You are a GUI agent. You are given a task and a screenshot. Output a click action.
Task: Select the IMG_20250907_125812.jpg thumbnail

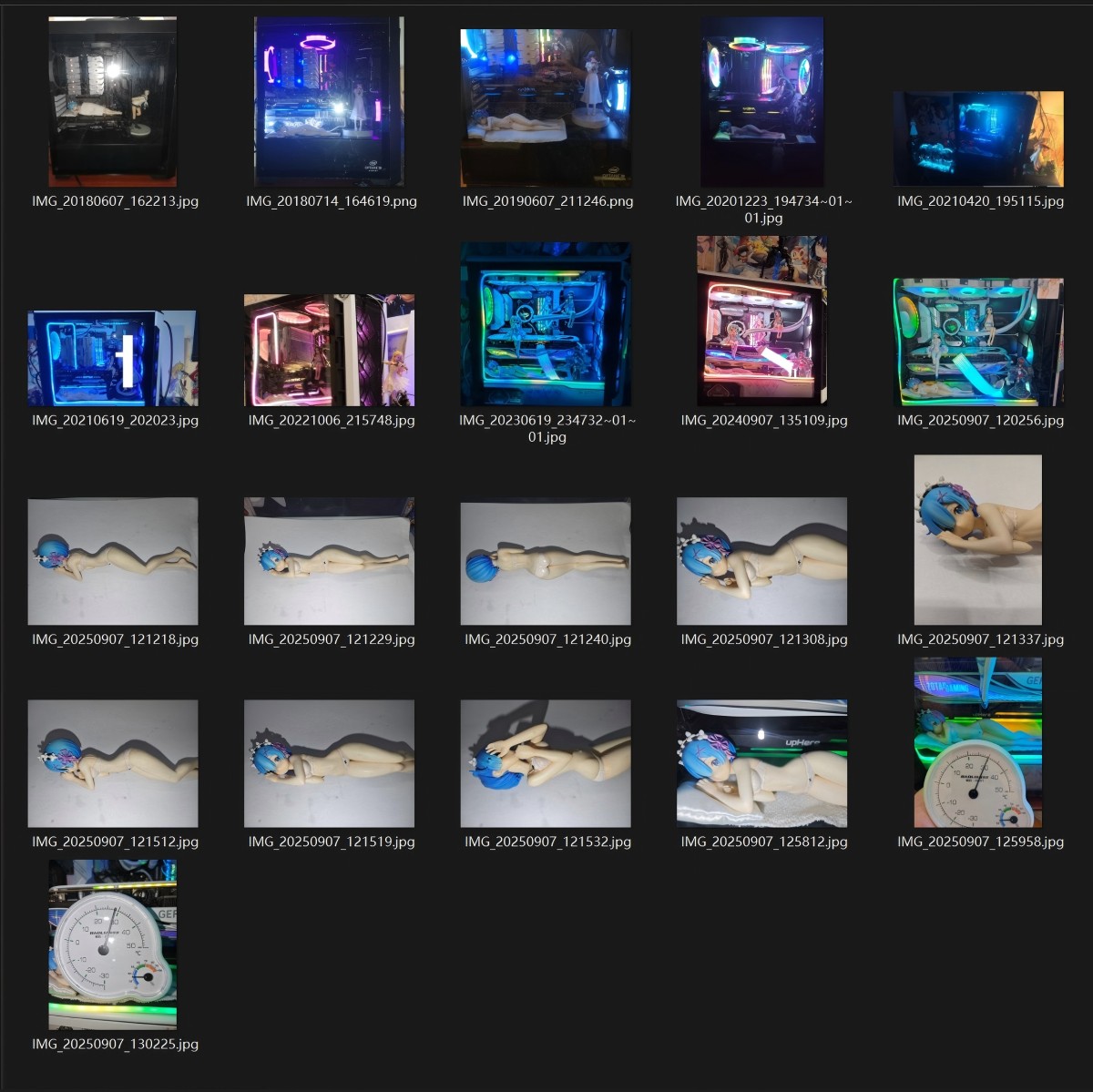[x=762, y=763]
